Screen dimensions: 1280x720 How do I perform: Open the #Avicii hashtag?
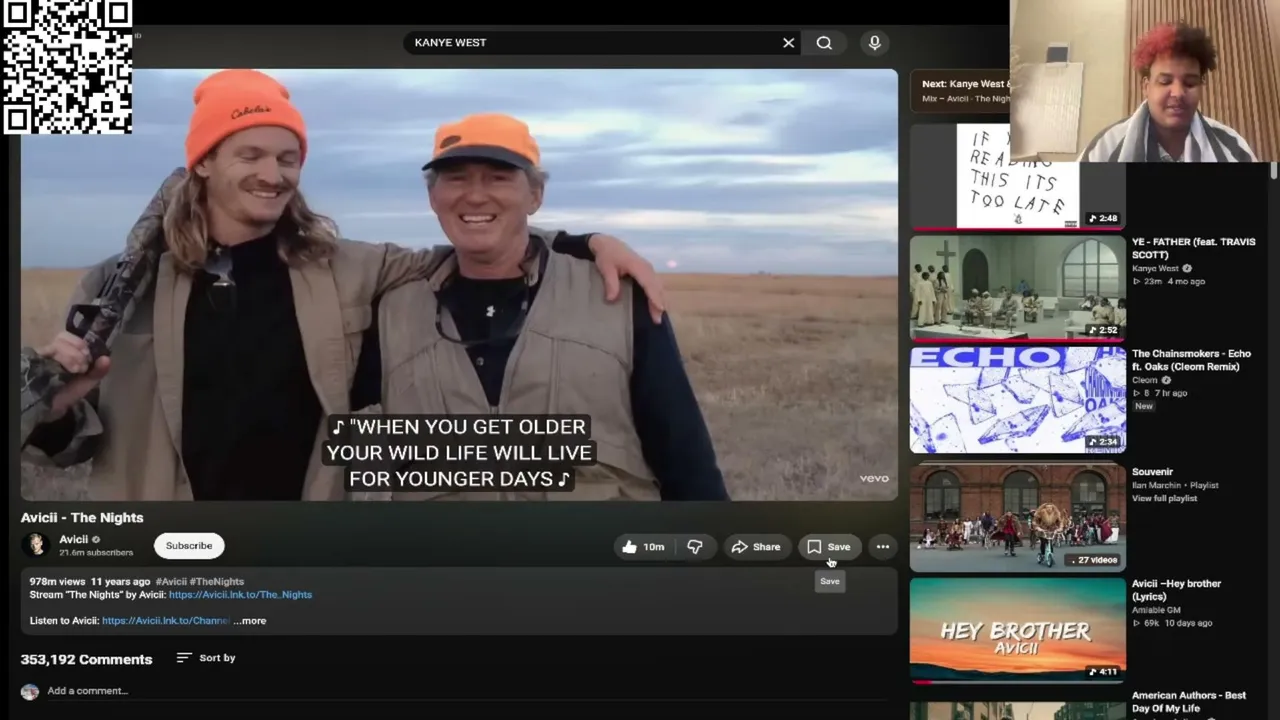171,582
